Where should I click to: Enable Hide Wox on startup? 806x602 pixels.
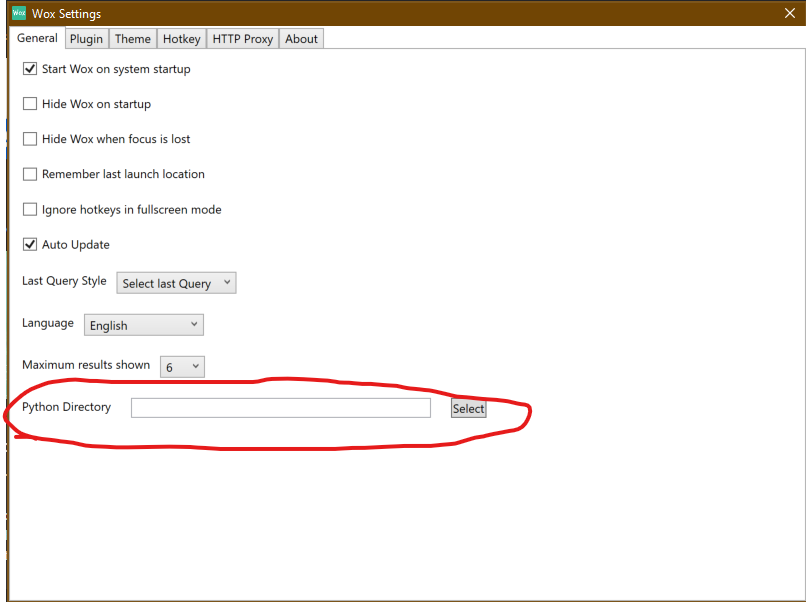(x=30, y=104)
